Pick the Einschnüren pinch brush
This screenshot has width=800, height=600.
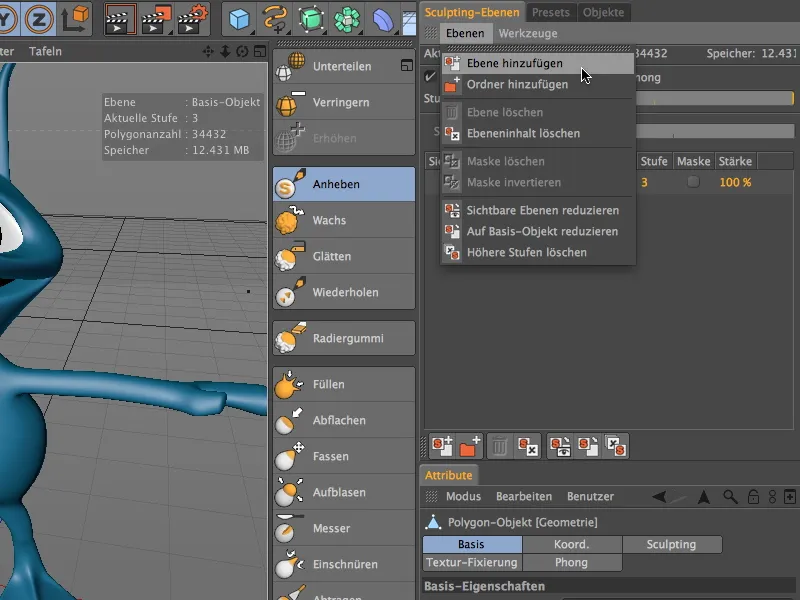pos(343,564)
